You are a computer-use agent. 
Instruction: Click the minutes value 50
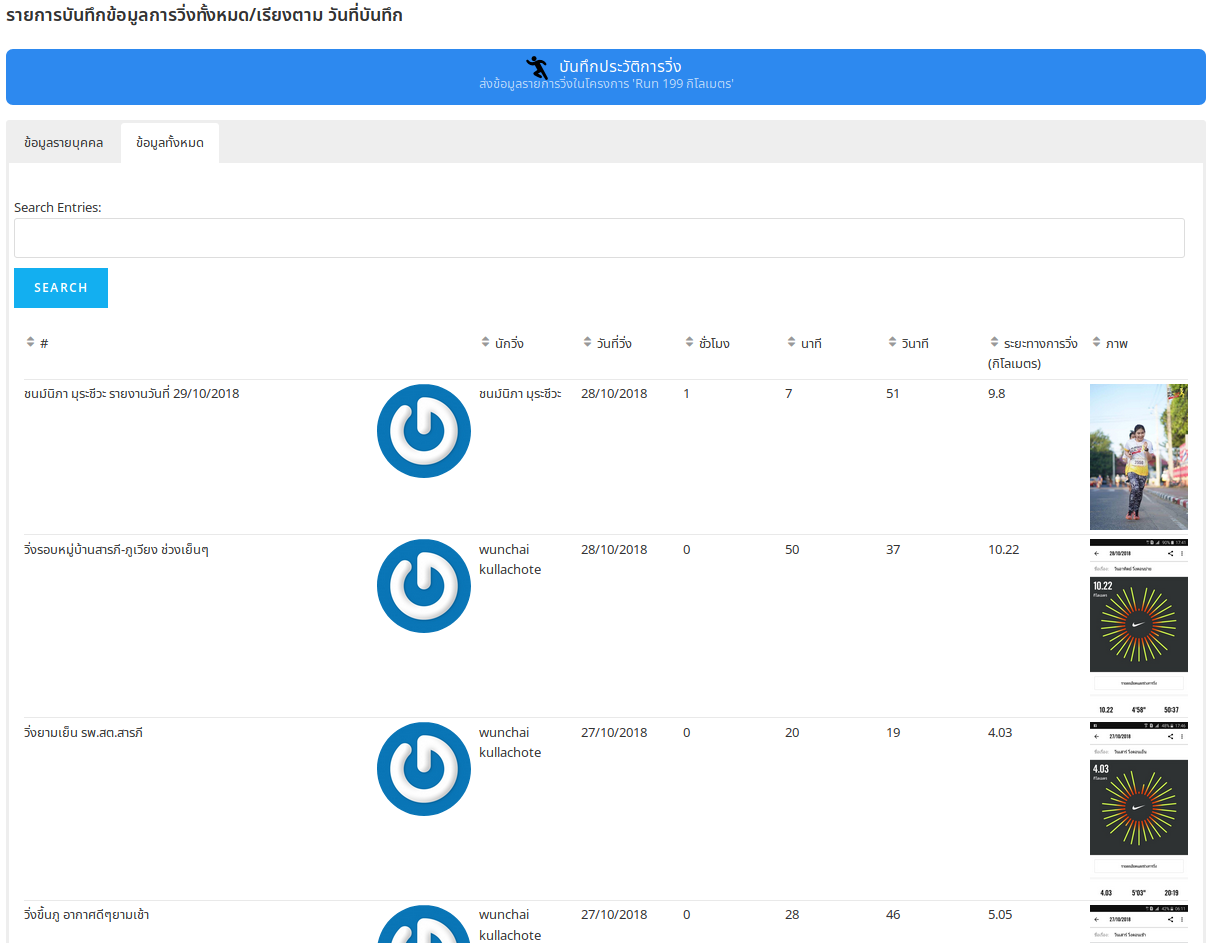click(792, 550)
